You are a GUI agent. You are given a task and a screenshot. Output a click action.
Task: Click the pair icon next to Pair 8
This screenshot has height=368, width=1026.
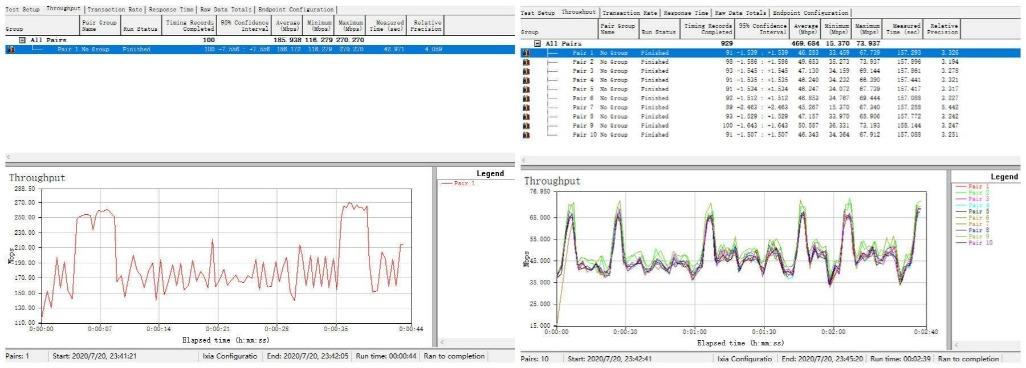pos(525,117)
